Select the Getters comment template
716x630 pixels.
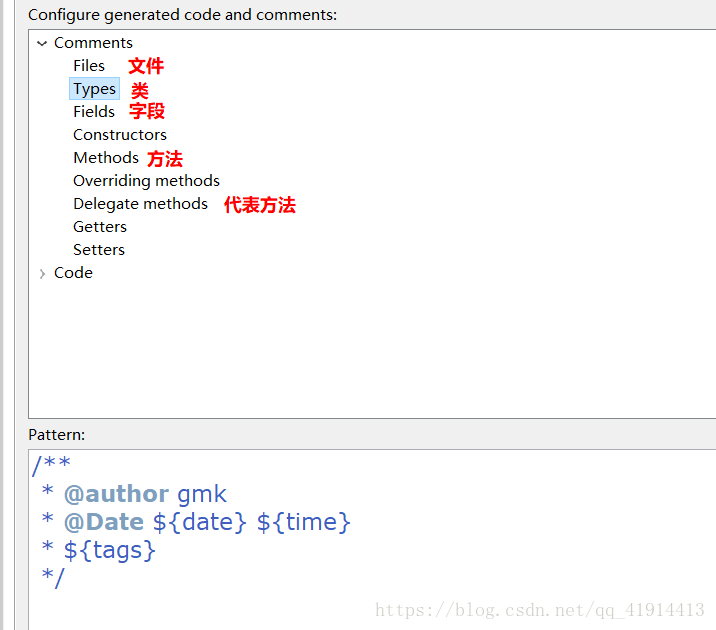click(x=100, y=227)
